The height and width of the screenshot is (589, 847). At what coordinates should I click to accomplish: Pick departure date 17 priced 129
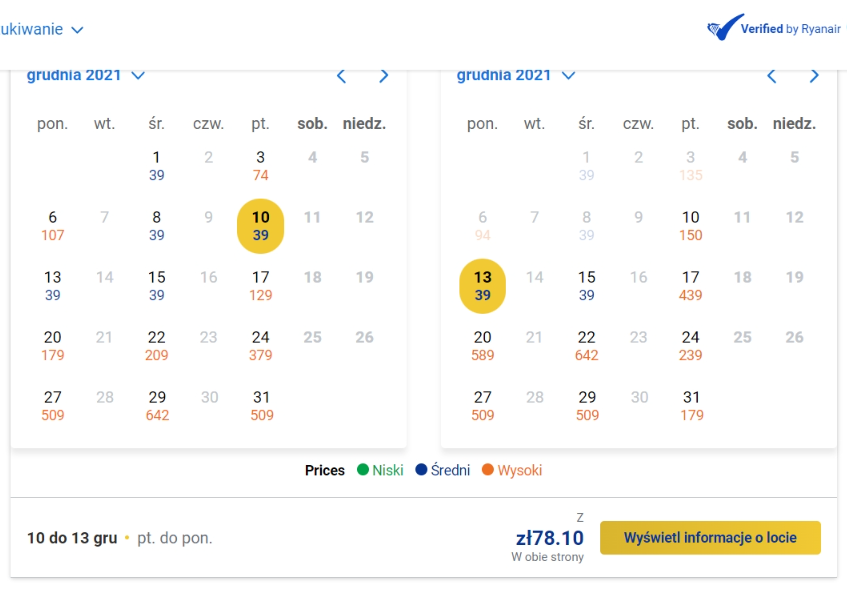click(x=260, y=286)
